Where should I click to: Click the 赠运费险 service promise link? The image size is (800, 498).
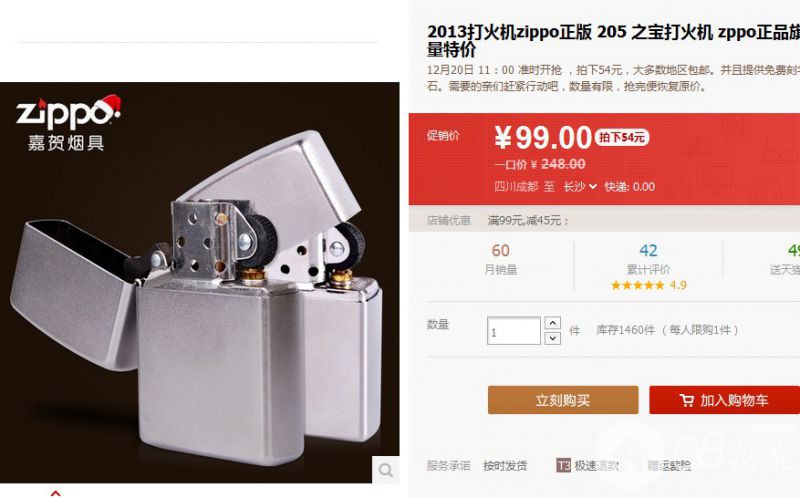(669, 466)
